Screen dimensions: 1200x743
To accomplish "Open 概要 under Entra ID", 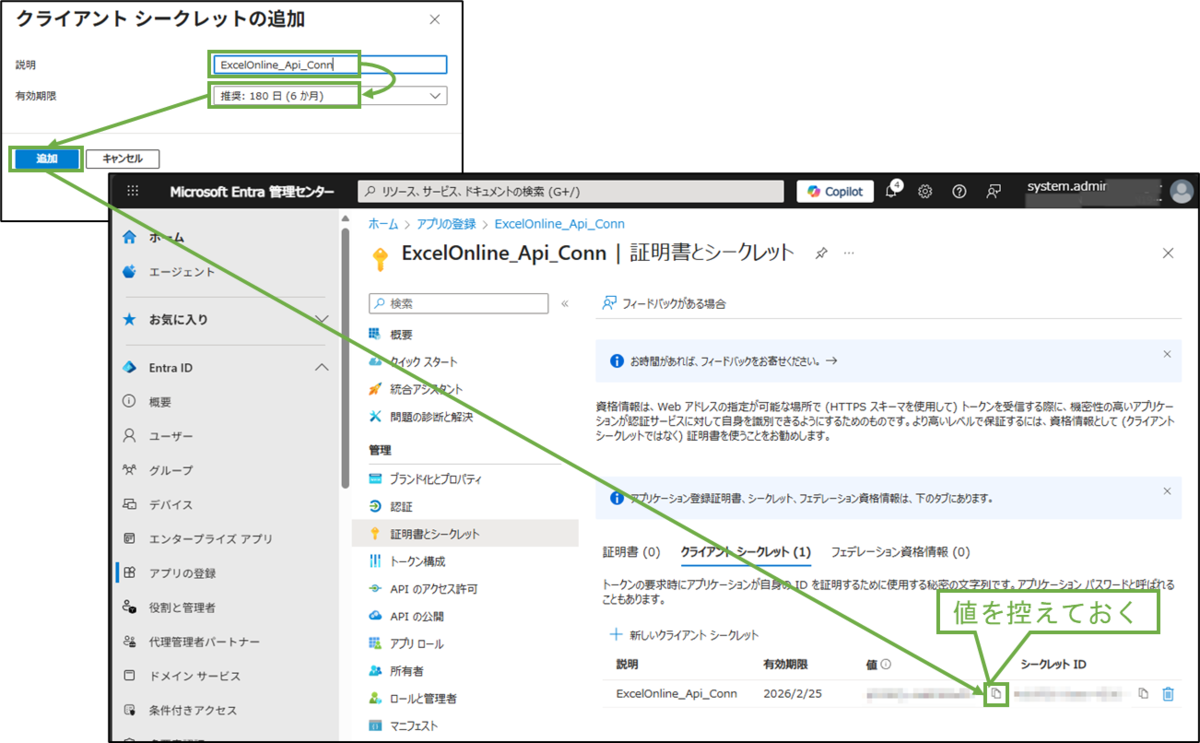I will click(160, 402).
